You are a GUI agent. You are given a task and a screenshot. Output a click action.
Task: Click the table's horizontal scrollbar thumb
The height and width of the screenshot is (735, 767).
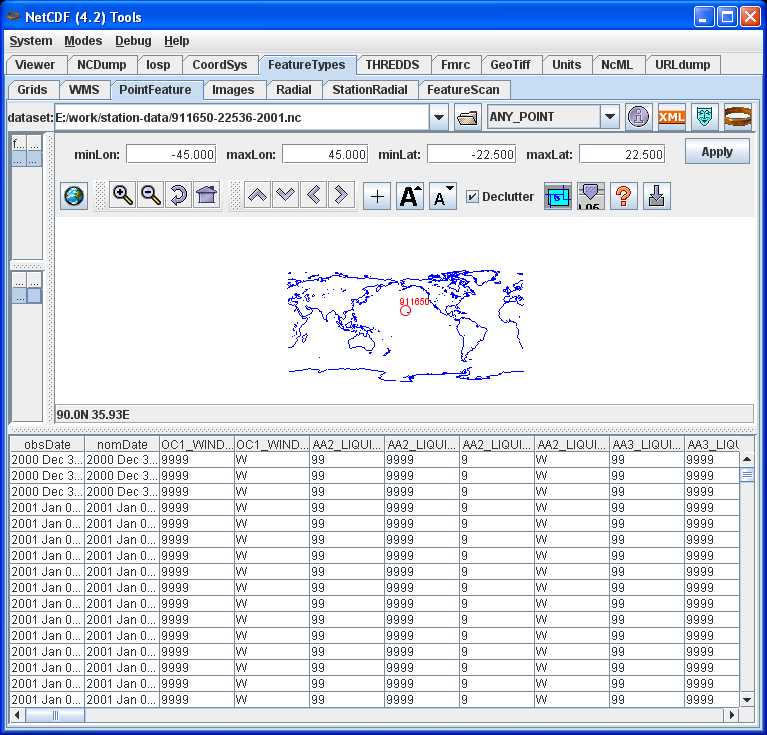pos(55,715)
